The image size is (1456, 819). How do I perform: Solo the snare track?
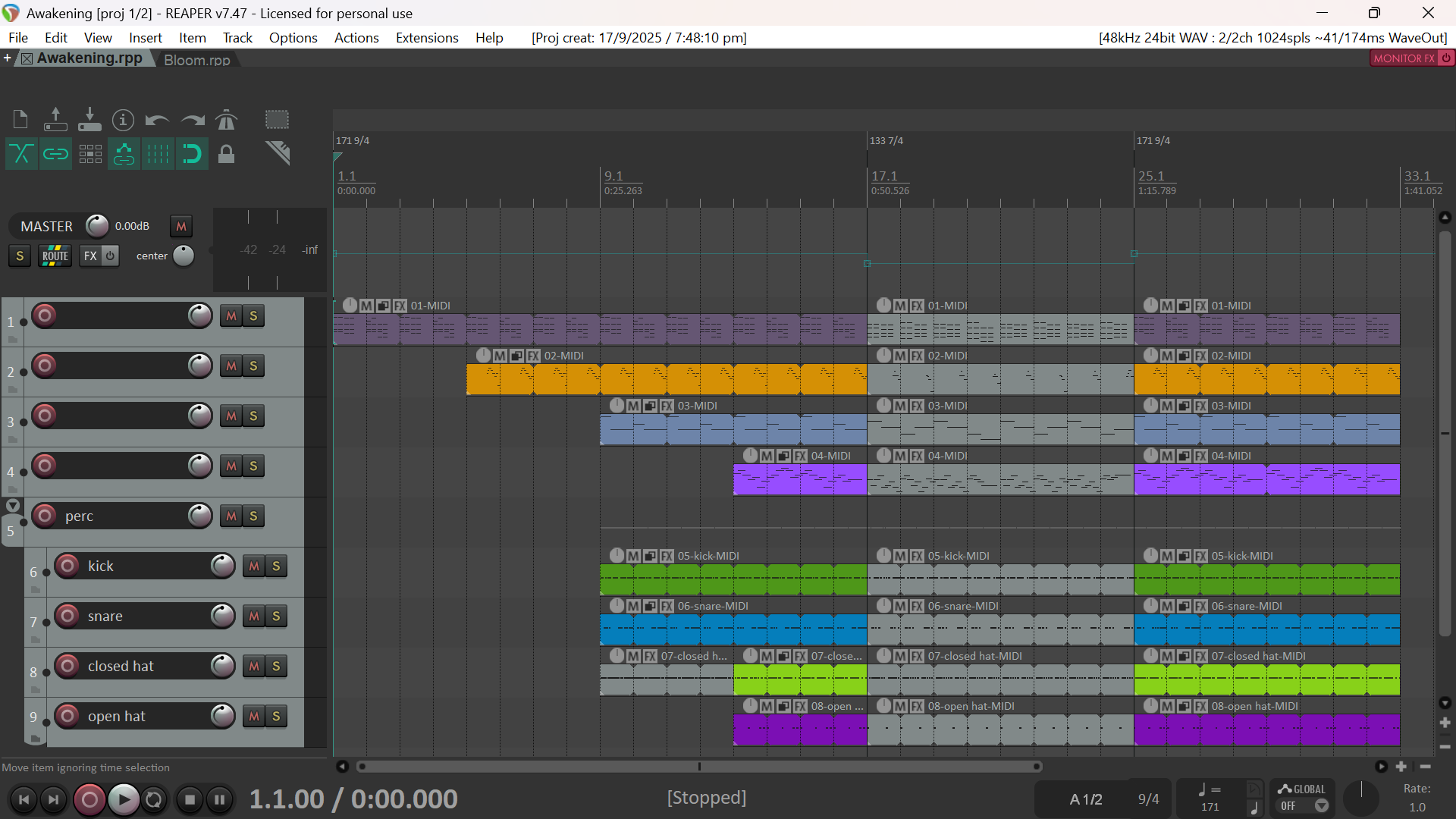coord(276,616)
